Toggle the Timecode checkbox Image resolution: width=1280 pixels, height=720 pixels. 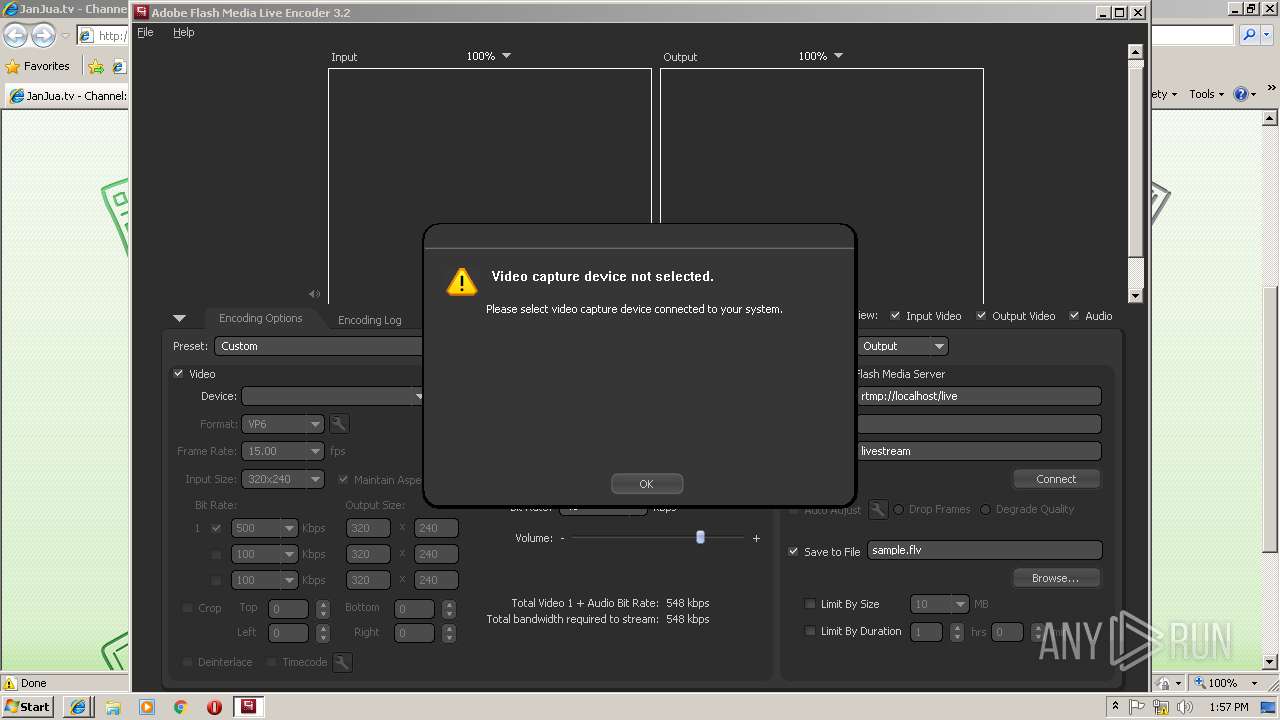coord(272,662)
